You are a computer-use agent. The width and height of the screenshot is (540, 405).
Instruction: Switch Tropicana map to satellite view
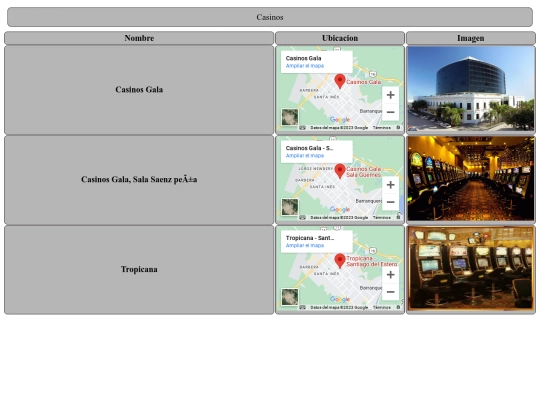(290, 297)
